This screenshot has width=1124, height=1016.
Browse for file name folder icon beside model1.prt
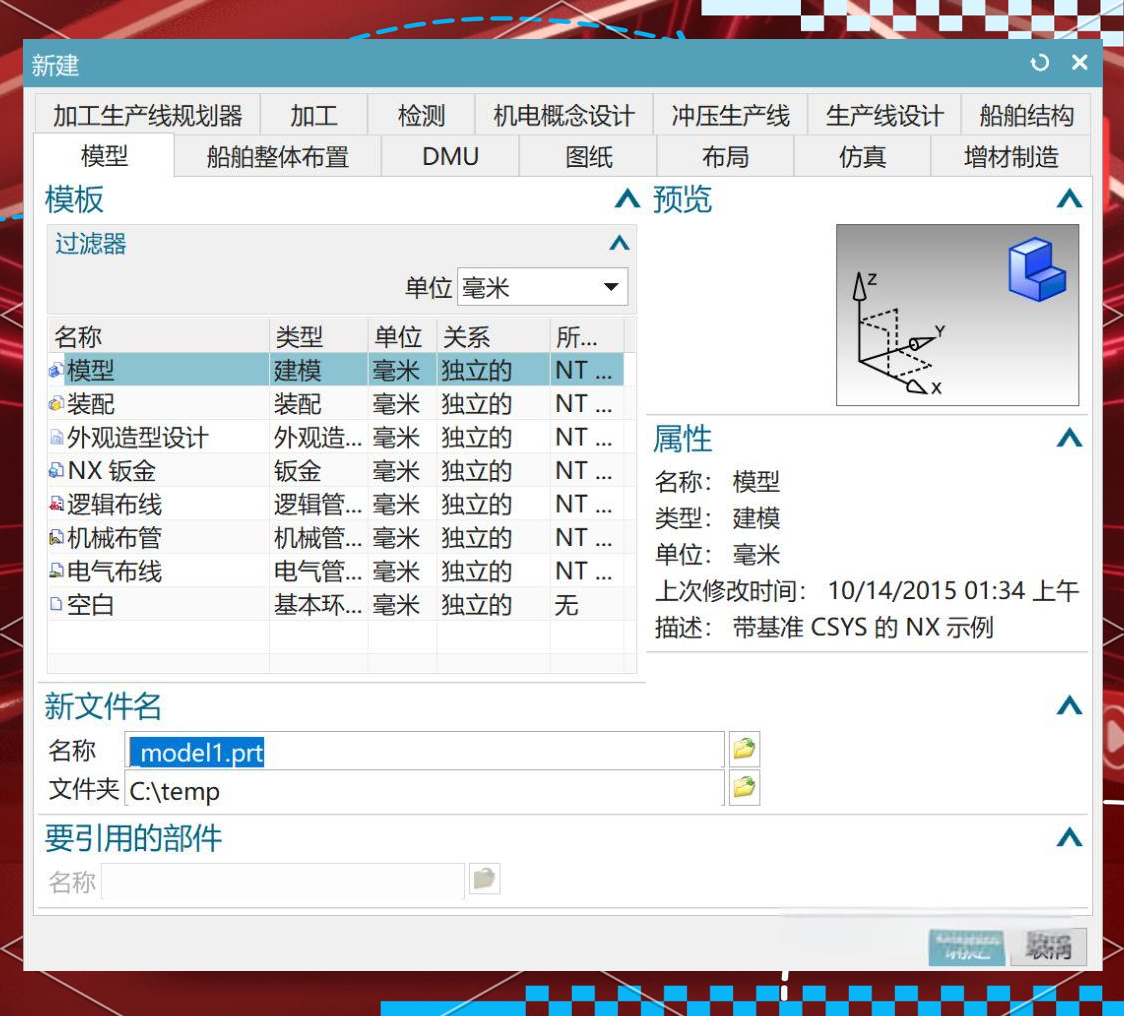pos(744,749)
